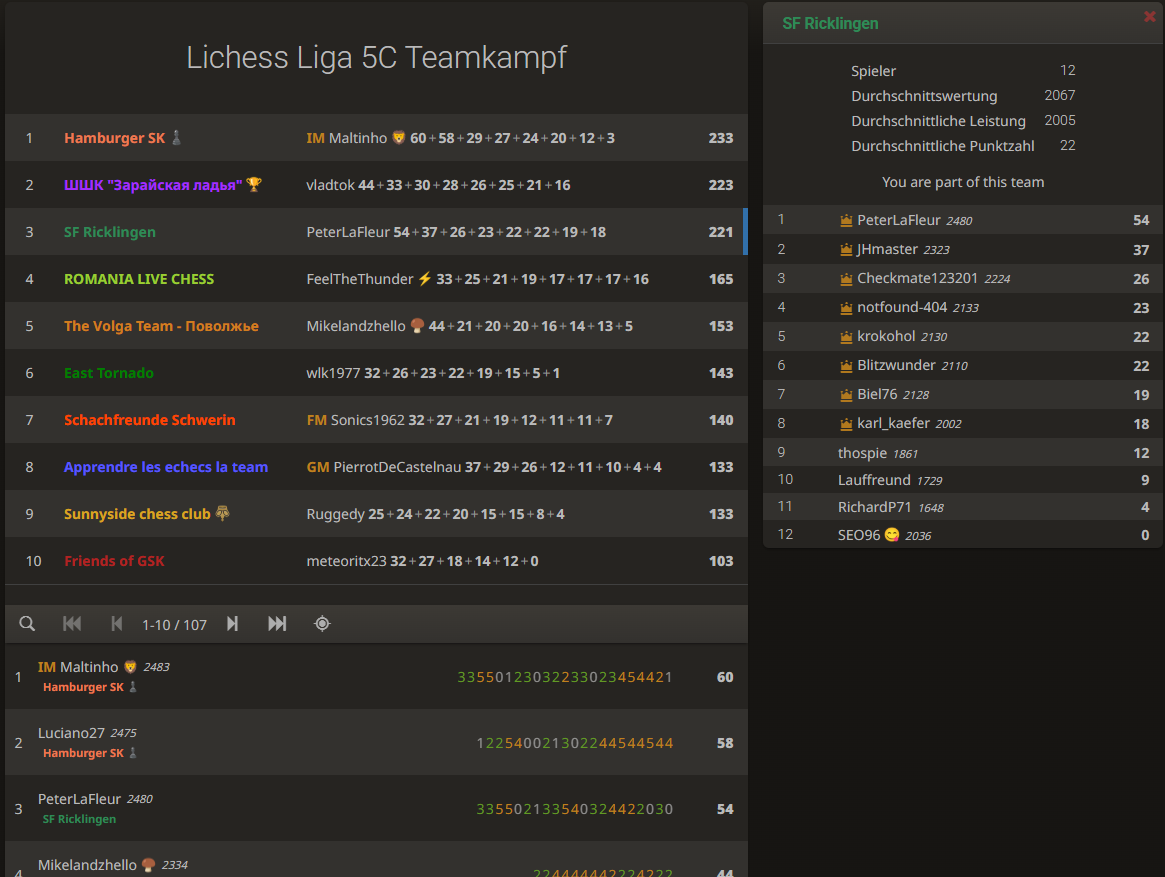Open IM Maltinho's player profile
Screen dimensions: 1165x877
coord(345,137)
